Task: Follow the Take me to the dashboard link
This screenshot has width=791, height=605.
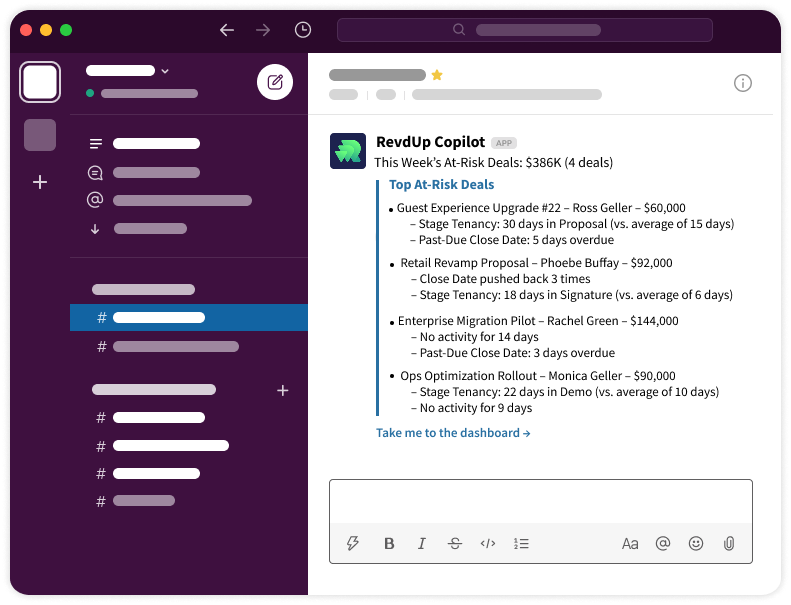Action: 453,433
